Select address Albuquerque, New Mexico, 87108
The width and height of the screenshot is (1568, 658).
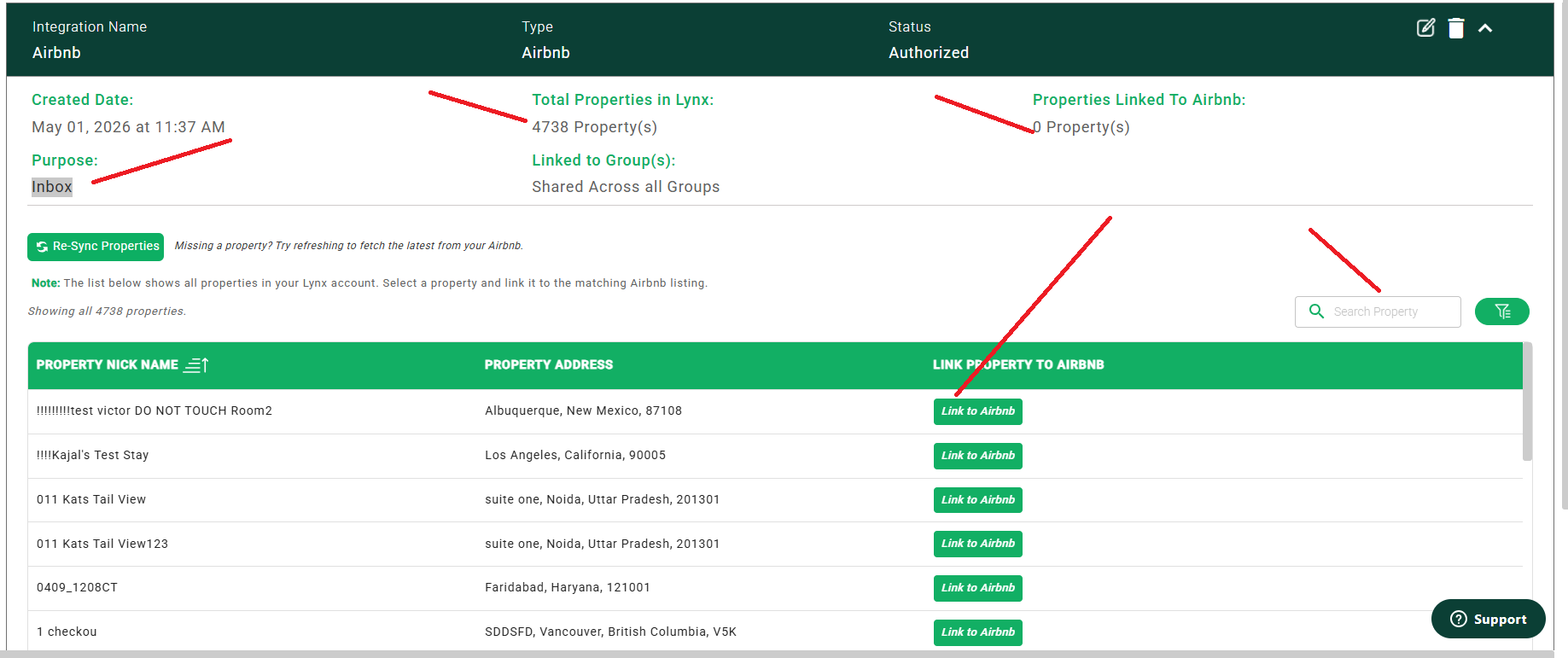coord(584,411)
